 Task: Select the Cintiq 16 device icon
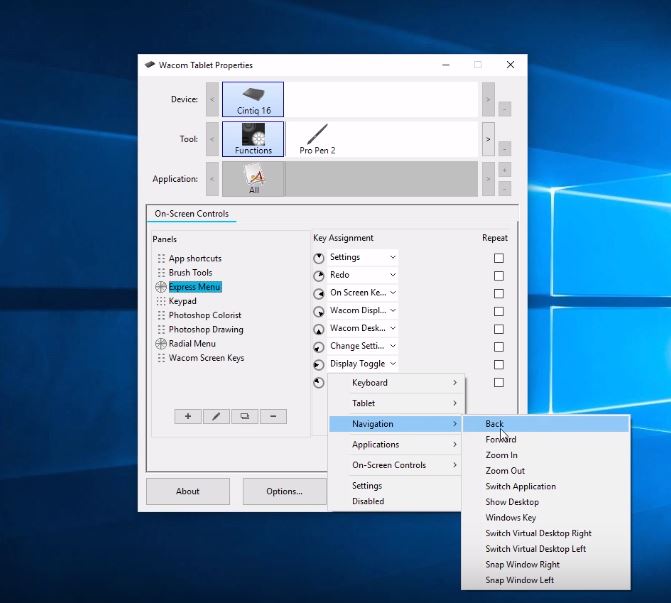253,99
